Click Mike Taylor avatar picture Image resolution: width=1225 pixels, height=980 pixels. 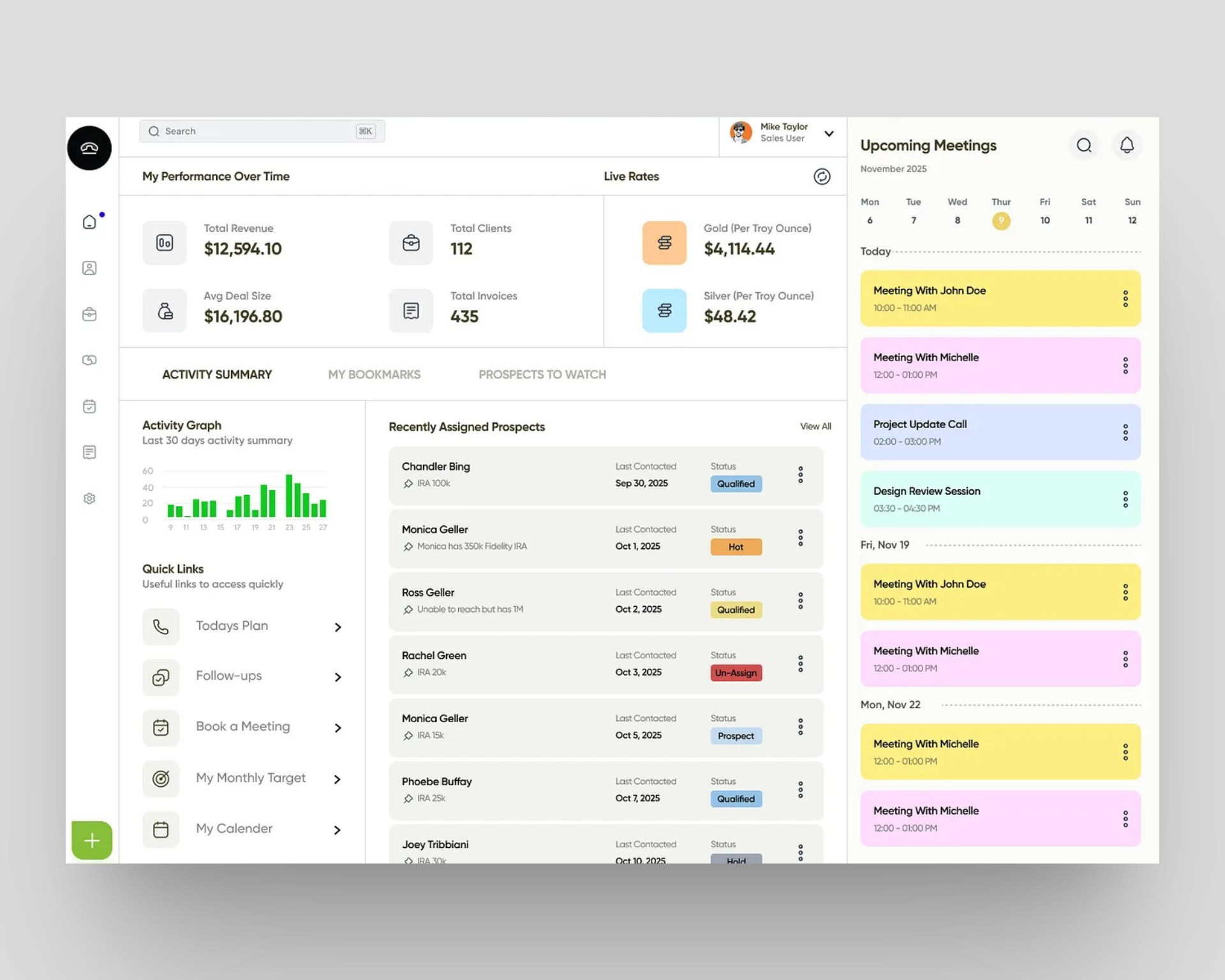(741, 133)
